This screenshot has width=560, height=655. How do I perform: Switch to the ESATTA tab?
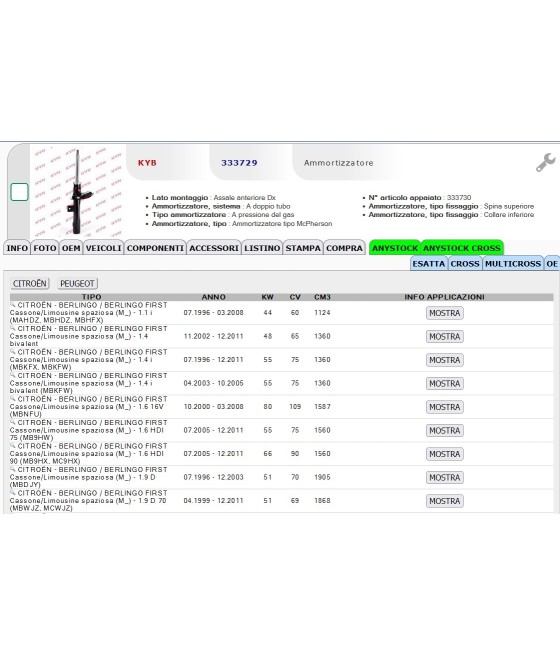pos(429,264)
